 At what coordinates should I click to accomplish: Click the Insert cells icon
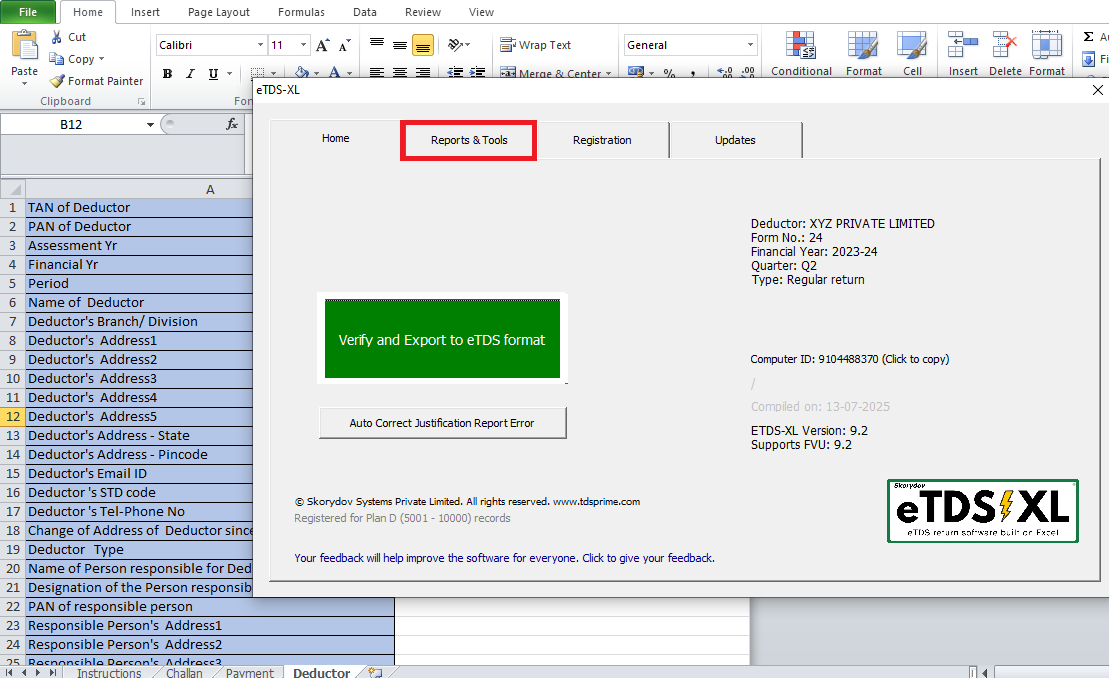963,45
